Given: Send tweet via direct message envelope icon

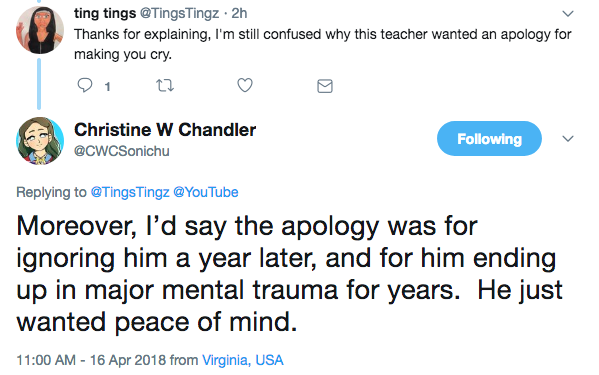Looking at the screenshot, I should click(x=325, y=86).
